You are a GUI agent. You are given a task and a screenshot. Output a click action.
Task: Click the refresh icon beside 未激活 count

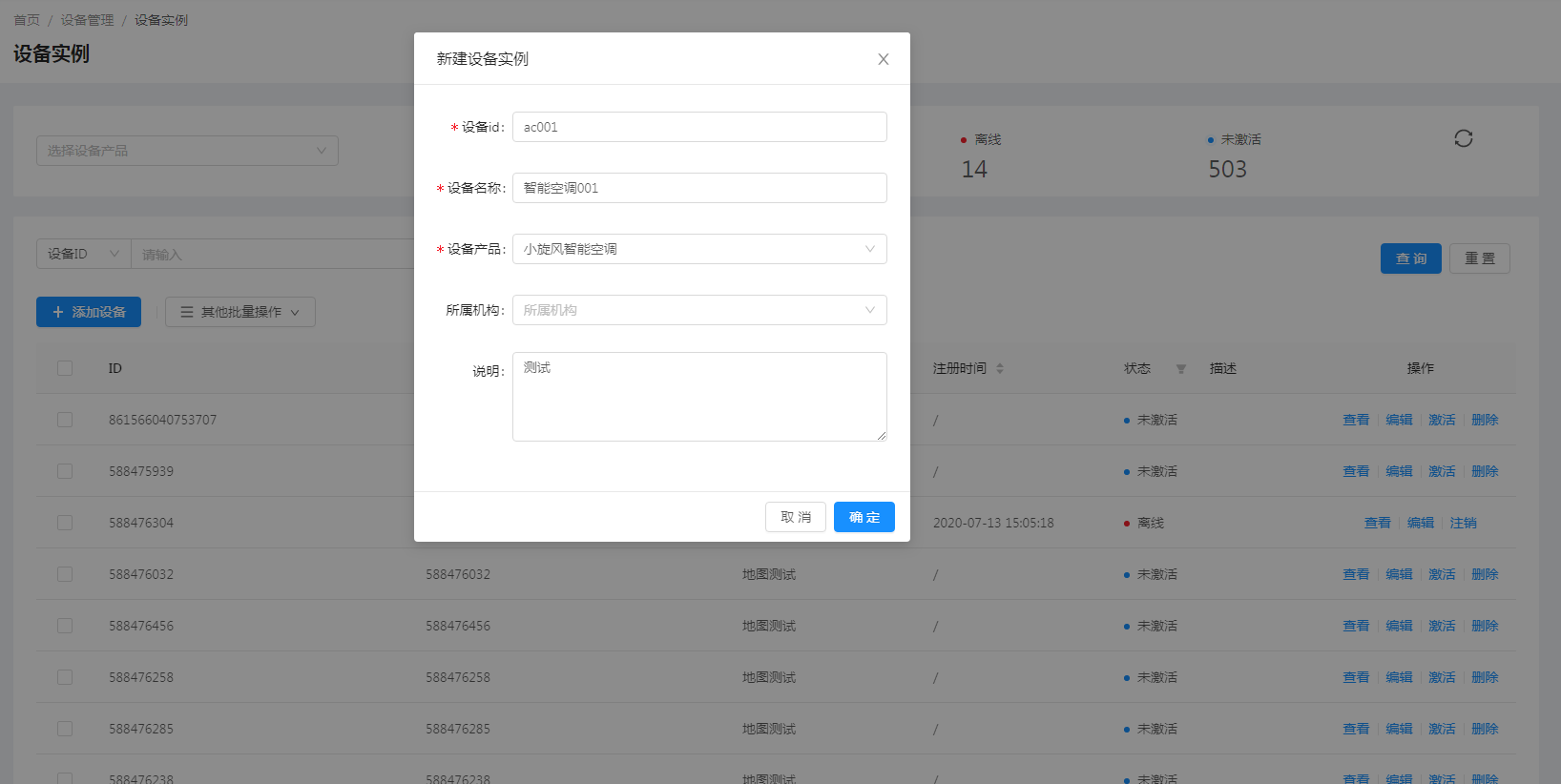coord(1463,139)
